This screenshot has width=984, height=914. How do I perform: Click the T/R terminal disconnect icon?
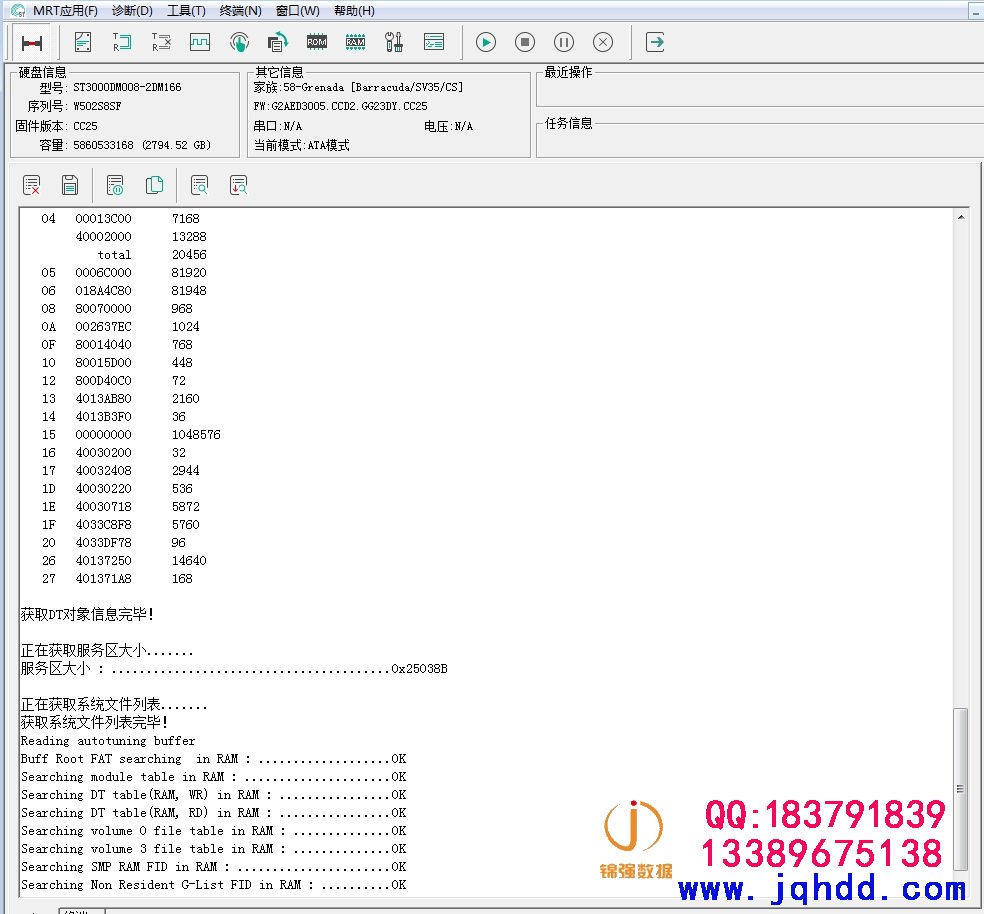point(161,42)
